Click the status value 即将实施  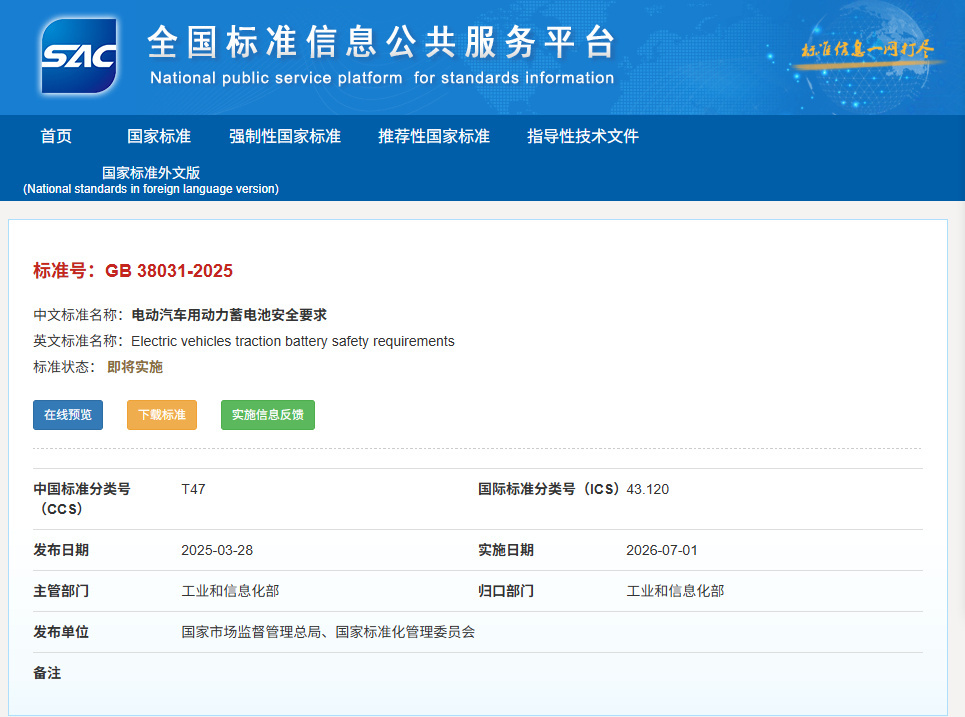(135, 367)
